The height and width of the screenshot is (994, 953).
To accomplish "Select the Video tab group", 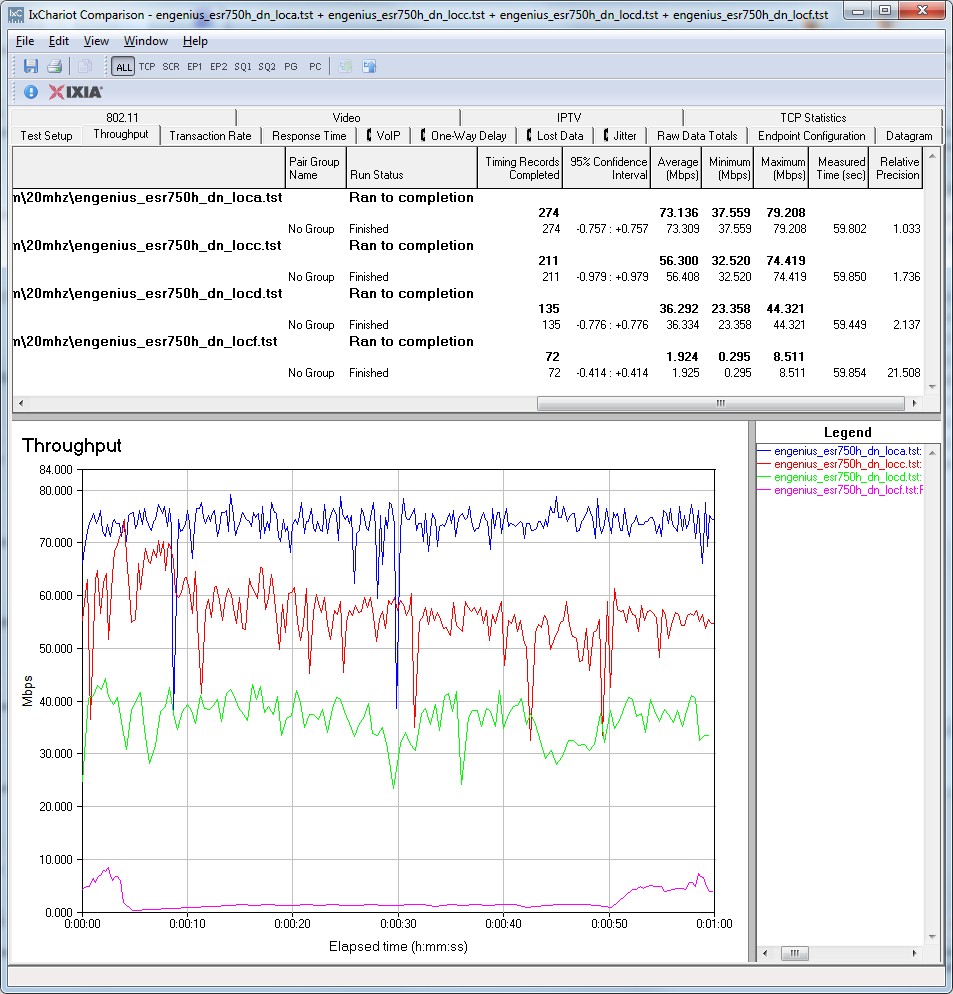I will [x=346, y=117].
